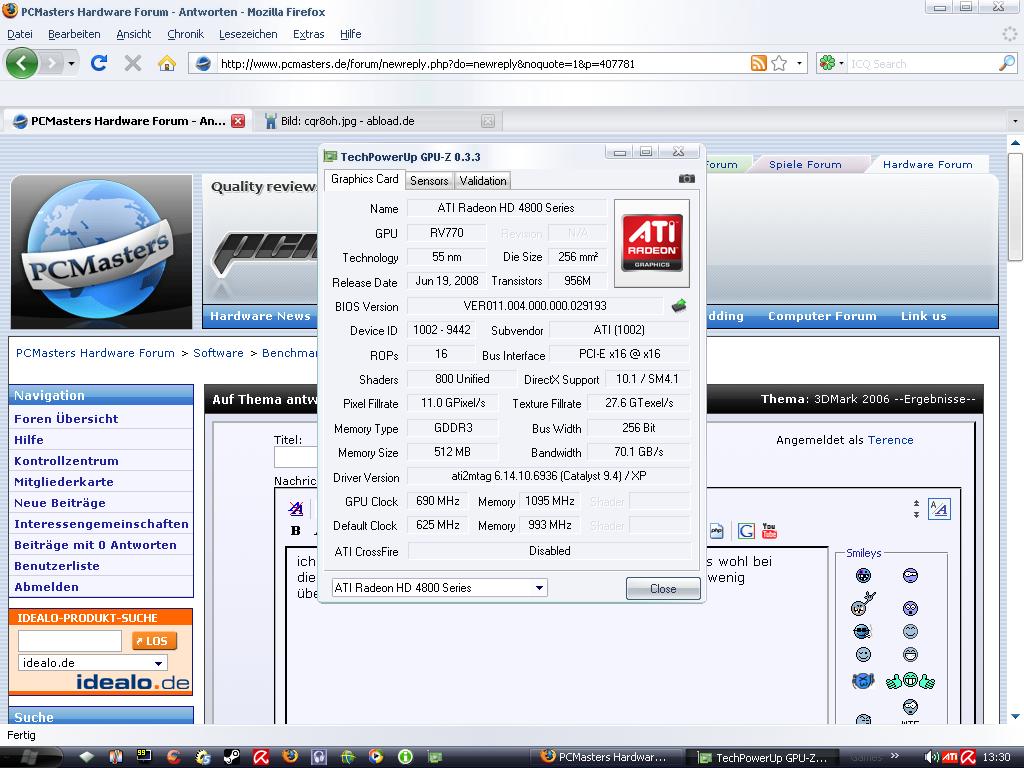Open Firefox from the quick launch bar
Viewport: 1024px width, 768px height.
click(x=289, y=757)
